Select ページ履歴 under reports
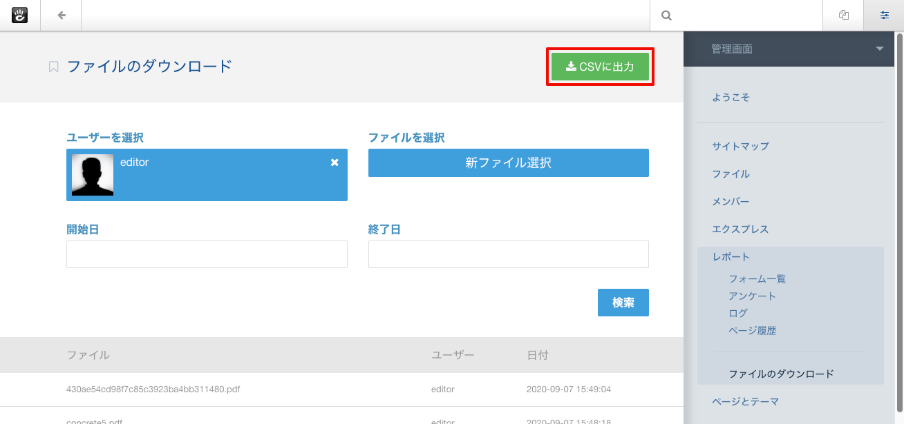The width and height of the screenshot is (904, 425). point(752,330)
